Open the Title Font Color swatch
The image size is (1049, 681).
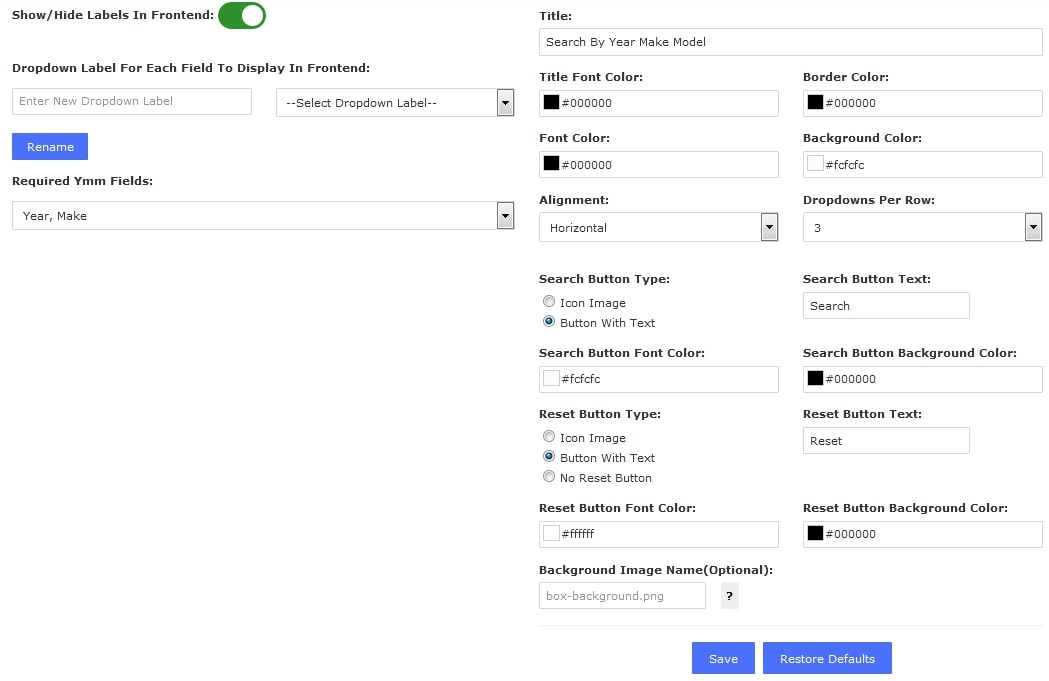tap(551, 103)
